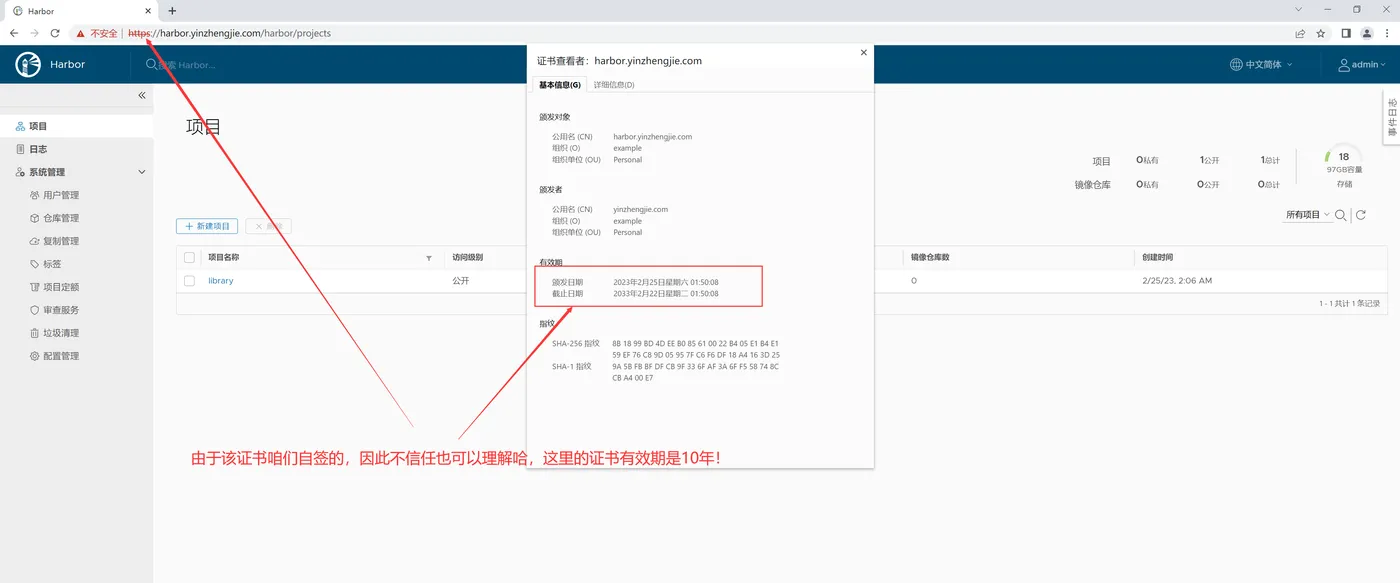The image size is (1400, 583).
Task: Open the 日志 (Logs) sidebar item
Action: 38,149
